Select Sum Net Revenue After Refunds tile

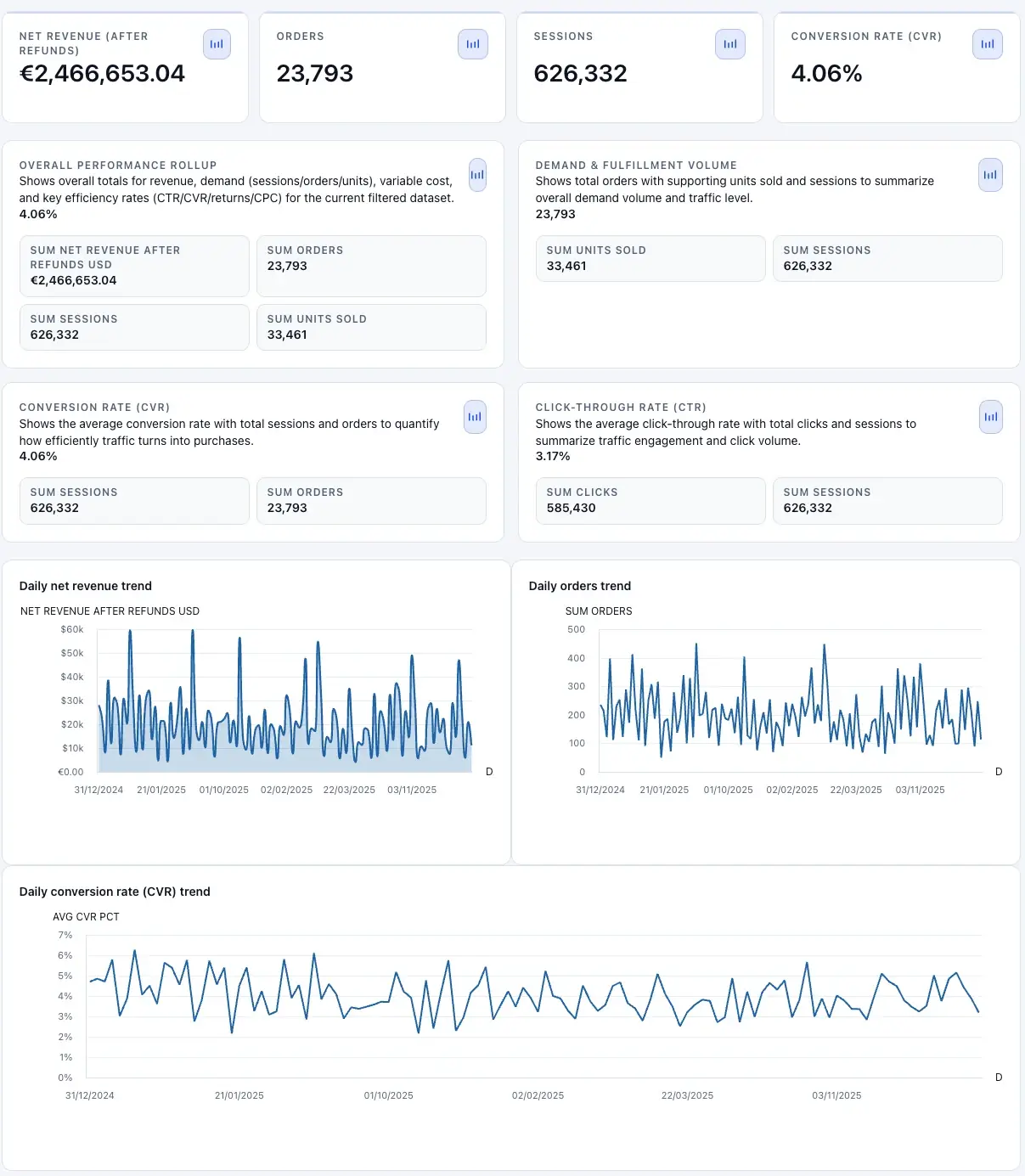coord(134,266)
